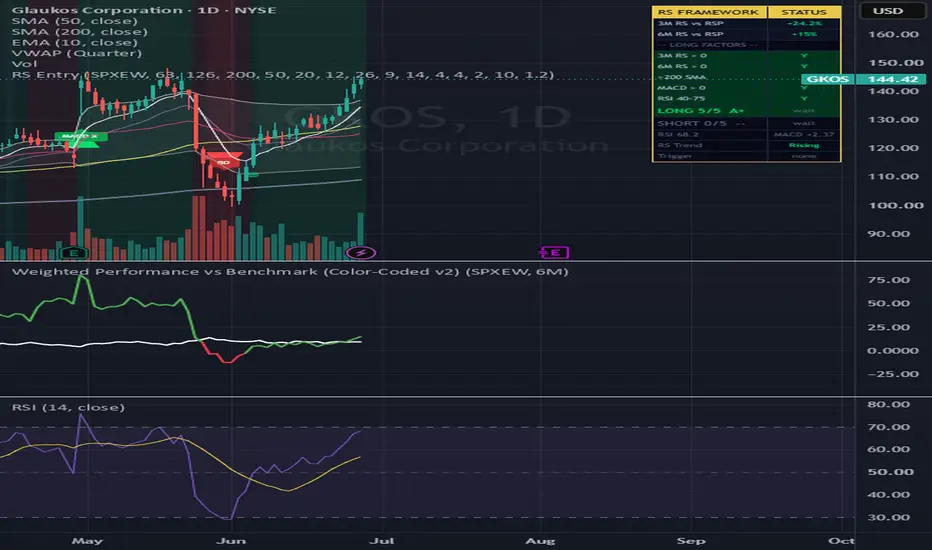Click the green MACD X signal label
The image size is (932, 550).
tap(81, 137)
